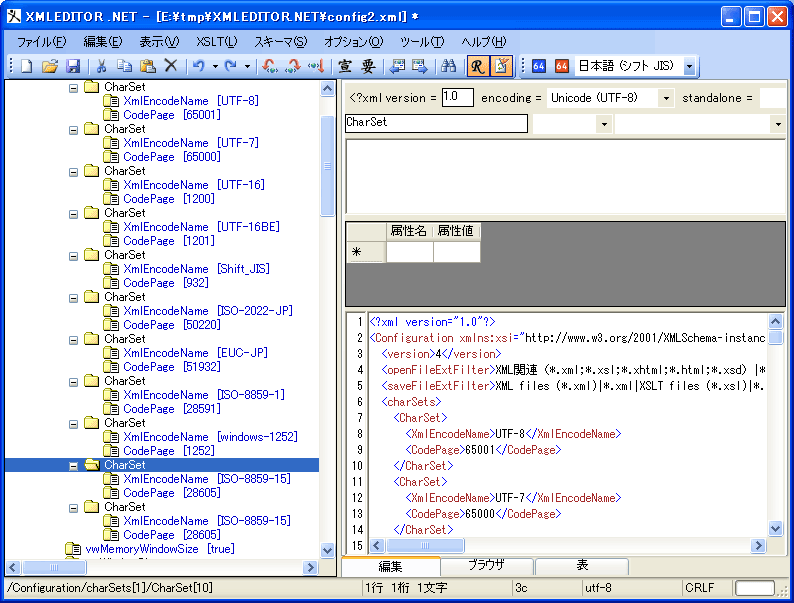Click code editor horizontal scroll right arrow
This screenshot has width=794, height=603.
click(758, 545)
